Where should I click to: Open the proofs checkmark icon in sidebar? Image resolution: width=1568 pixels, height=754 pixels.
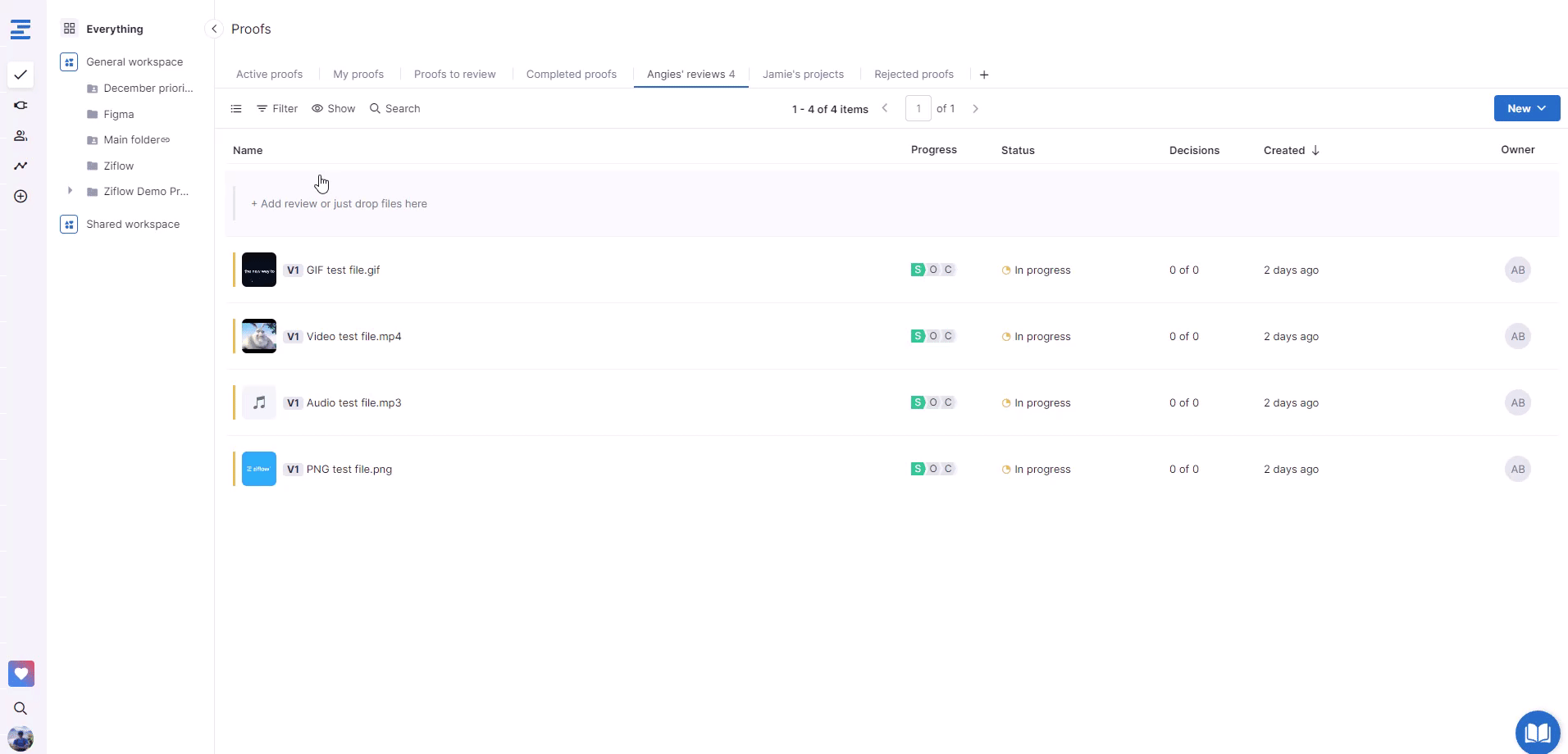pos(21,75)
